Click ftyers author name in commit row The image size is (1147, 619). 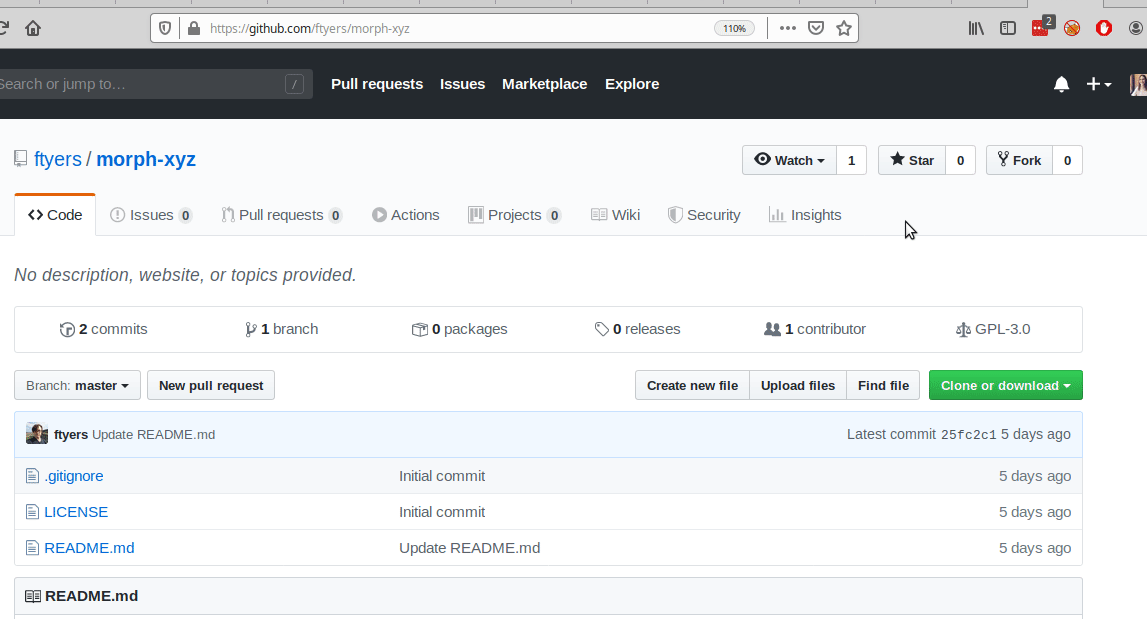click(71, 435)
